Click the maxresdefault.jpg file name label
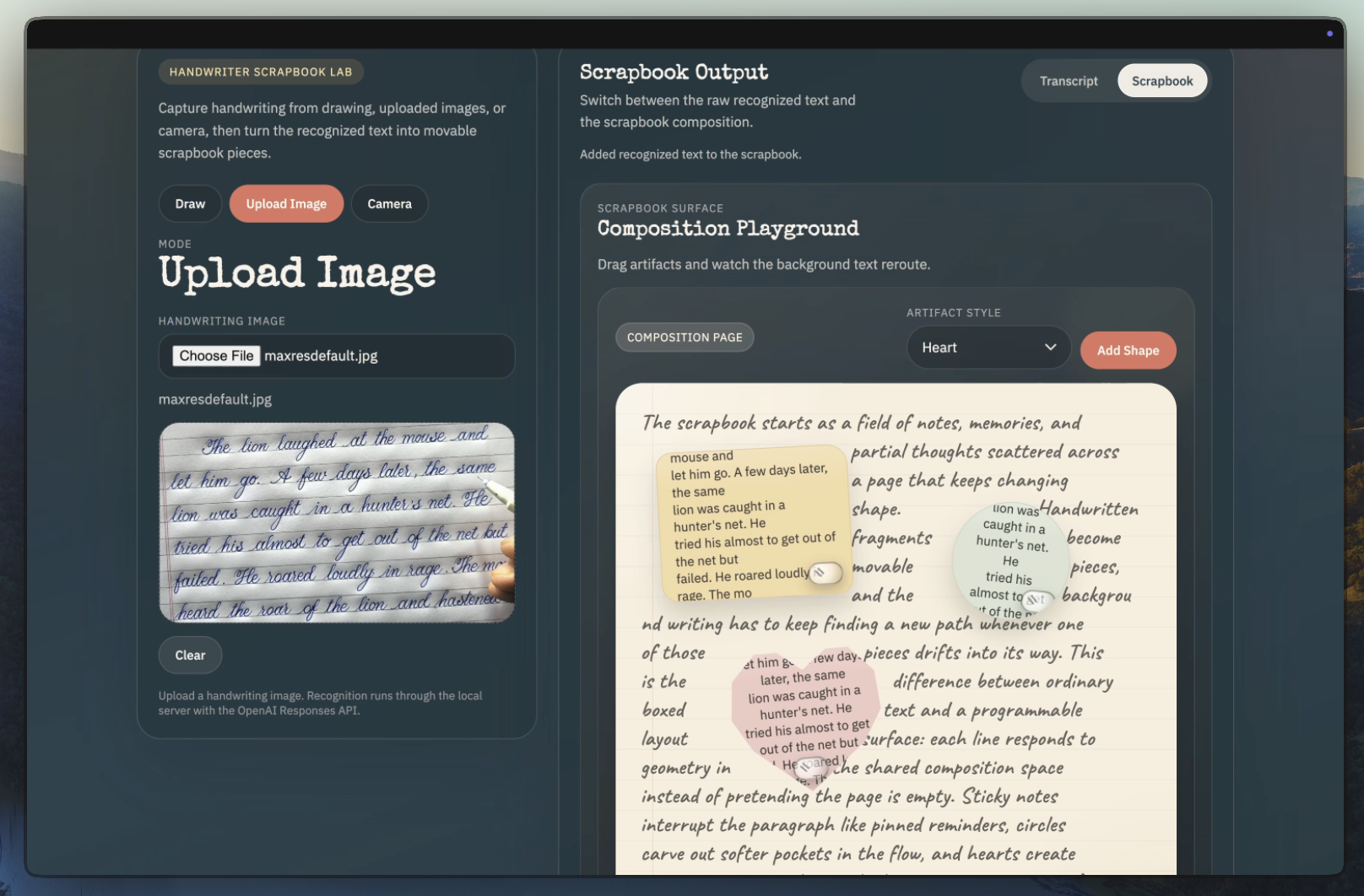Screen dimensions: 1364x896 point(214,398)
